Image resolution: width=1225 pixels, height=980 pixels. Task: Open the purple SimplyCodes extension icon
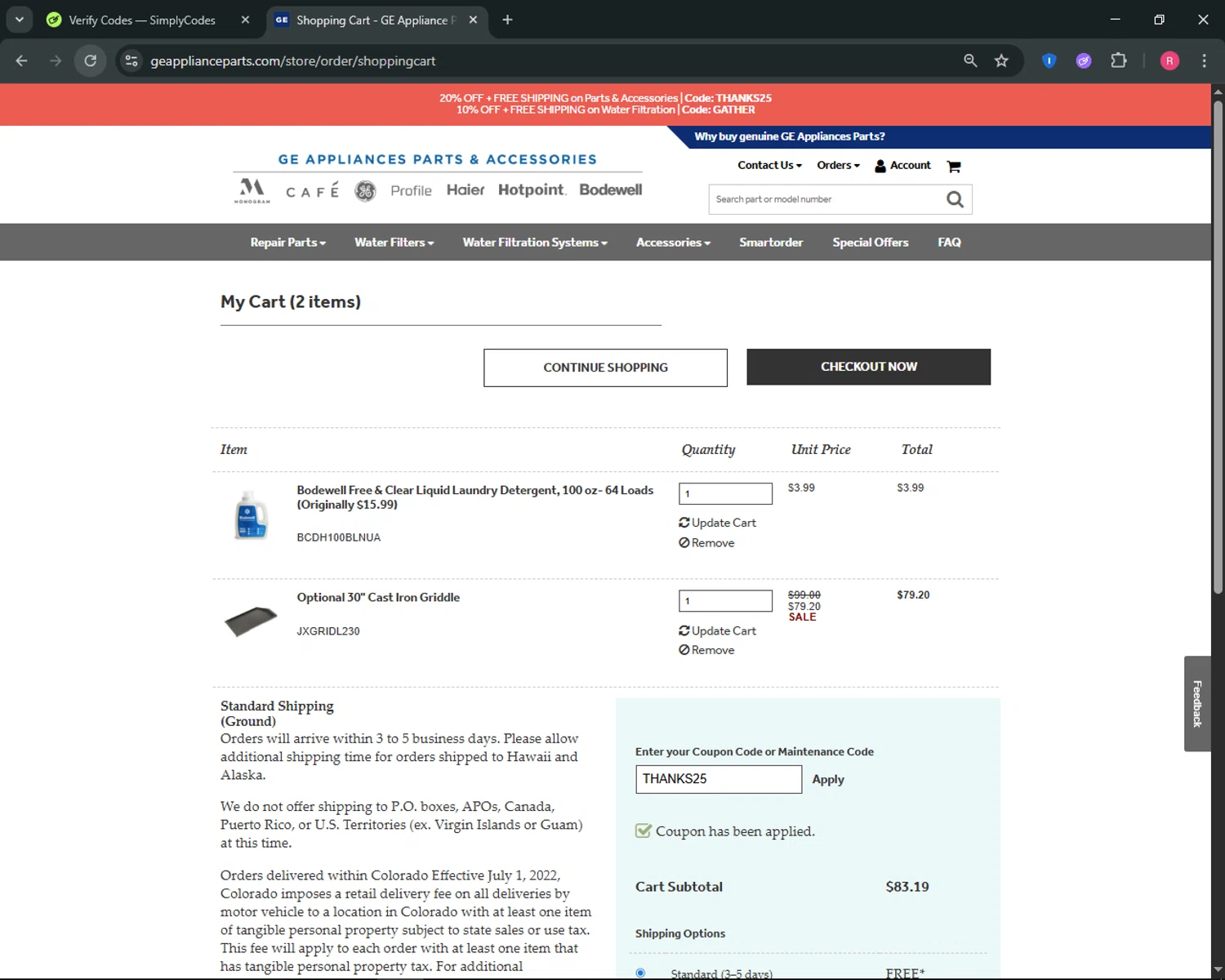click(1084, 60)
